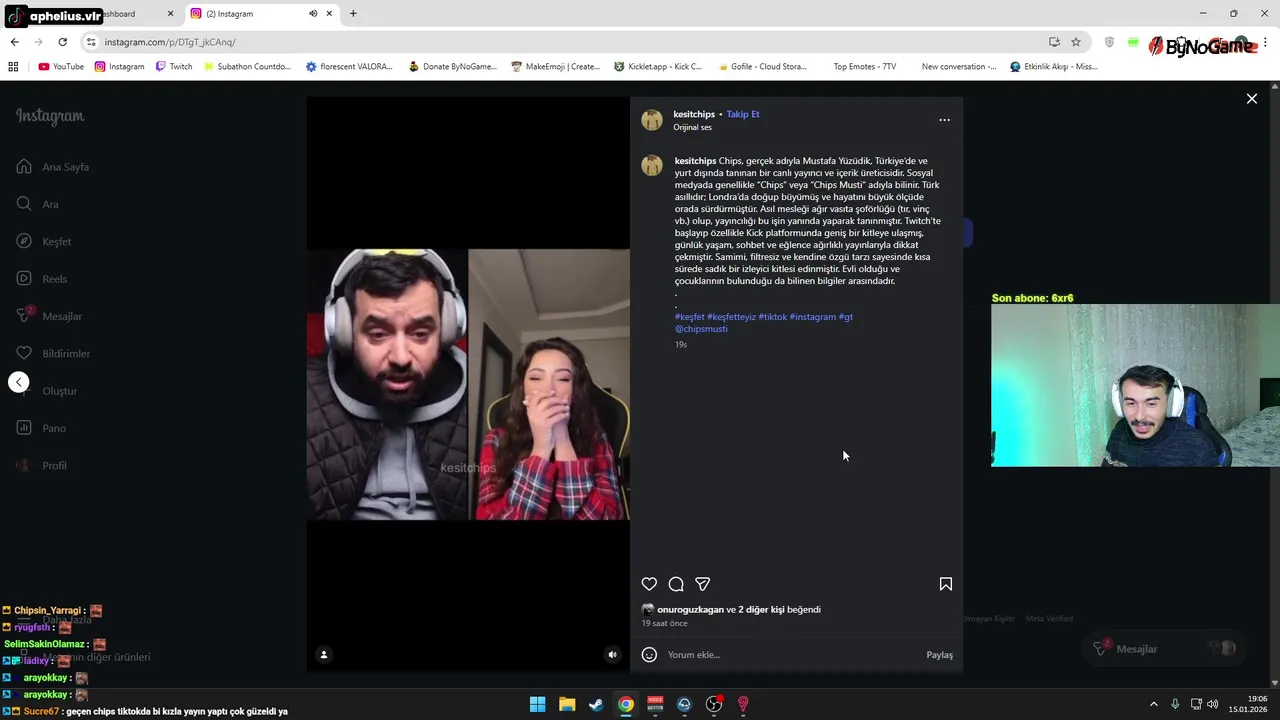Screen dimensions: 1280x720
Task: Open the #keşfet hashtag
Action: point(689,317)
